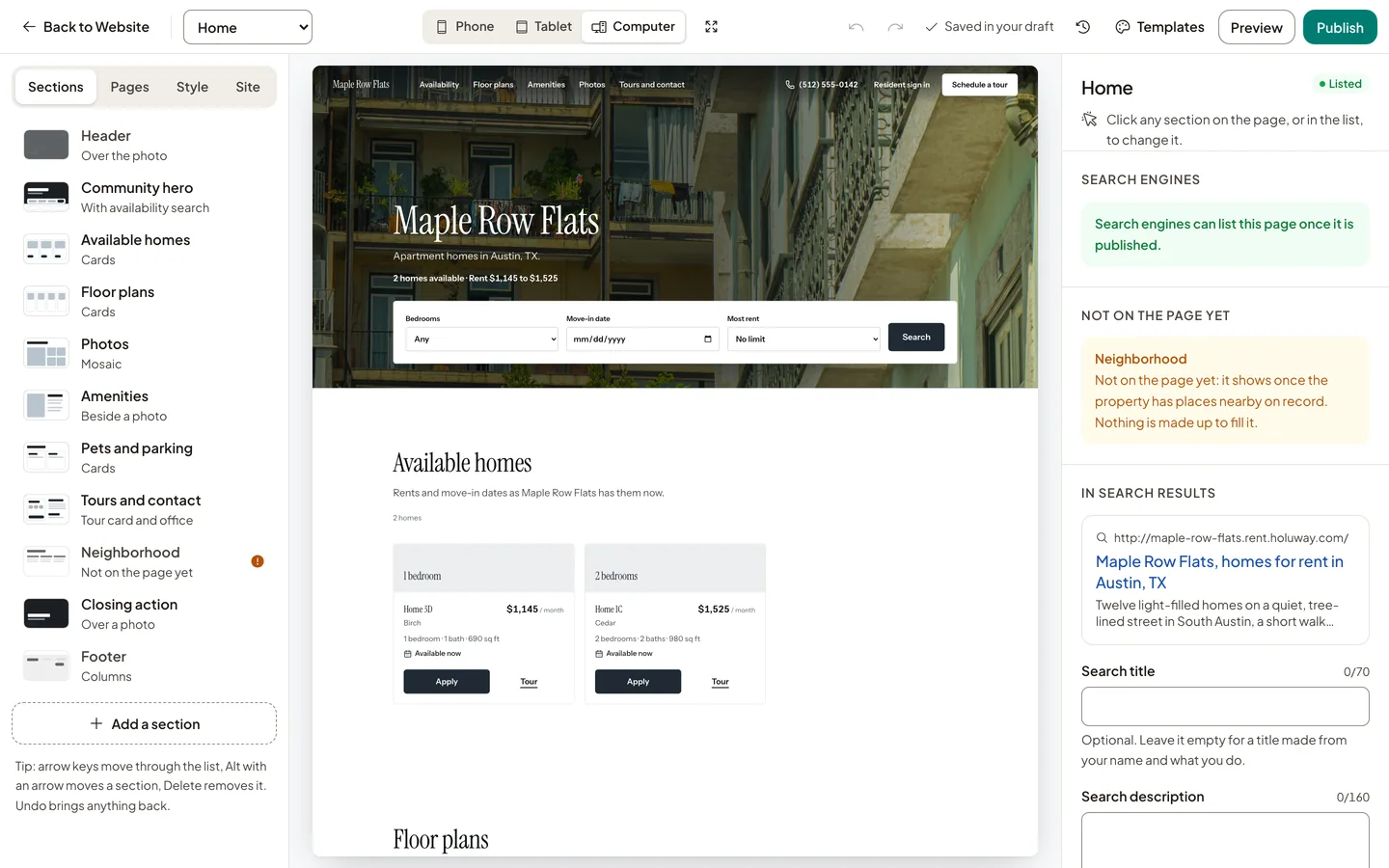Click the Back to Website arrow link
The width and height of the screenshot is (1389, 868).
pos(86,27)
